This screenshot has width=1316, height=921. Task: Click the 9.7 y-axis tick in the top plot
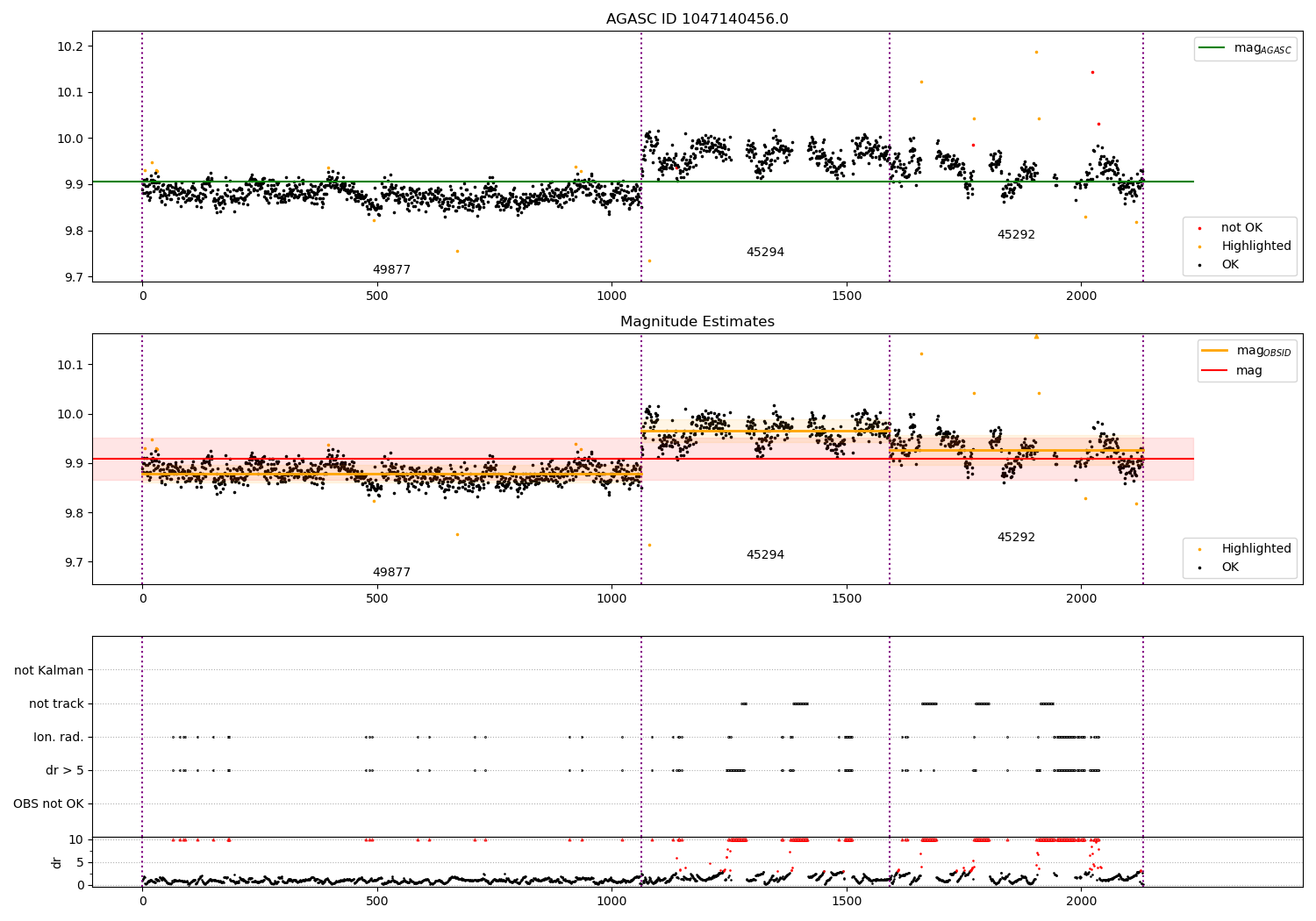(x=73, y=277)
